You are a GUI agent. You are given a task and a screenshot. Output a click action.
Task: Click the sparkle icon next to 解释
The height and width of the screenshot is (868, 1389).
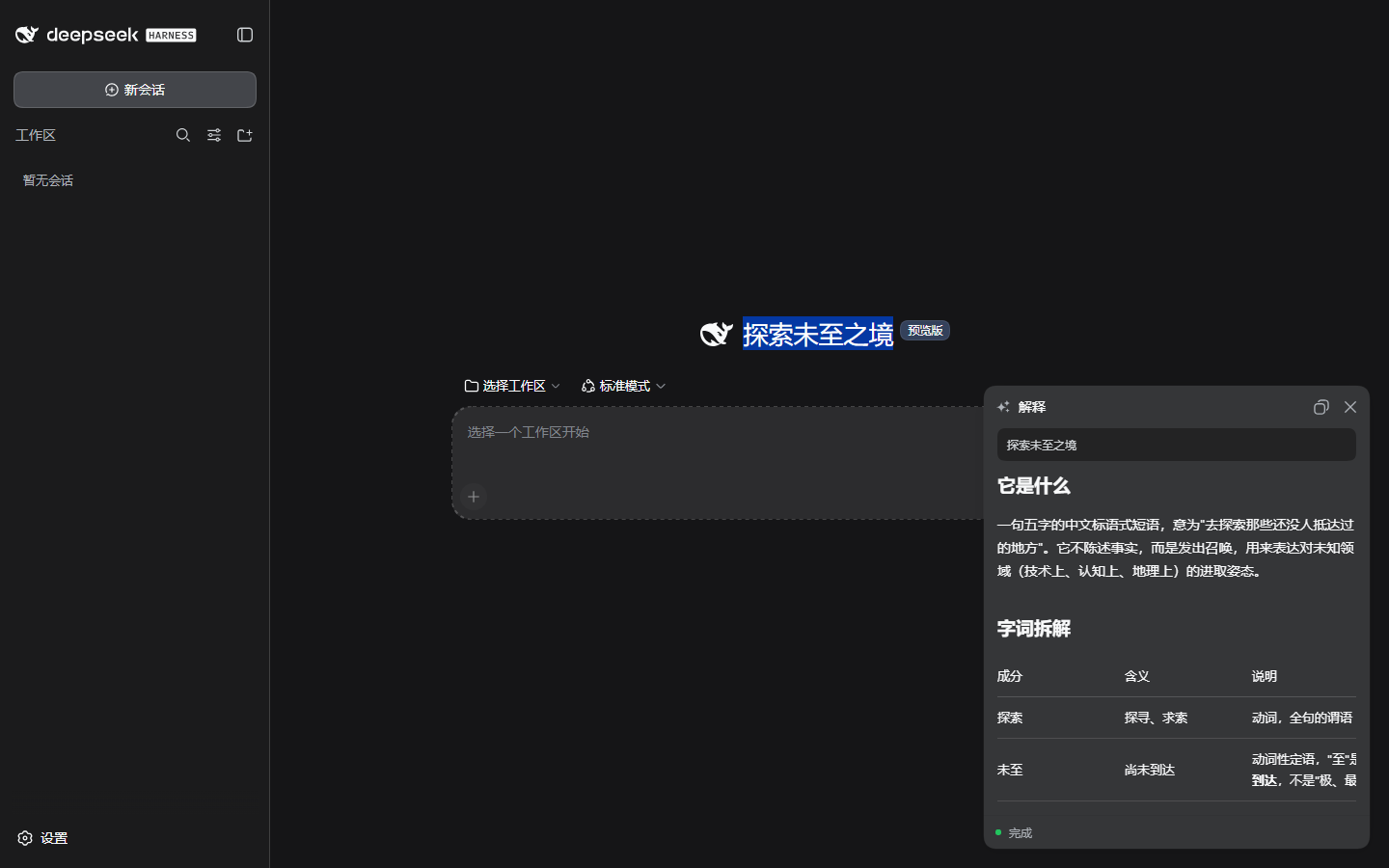tap(1003, 407)
